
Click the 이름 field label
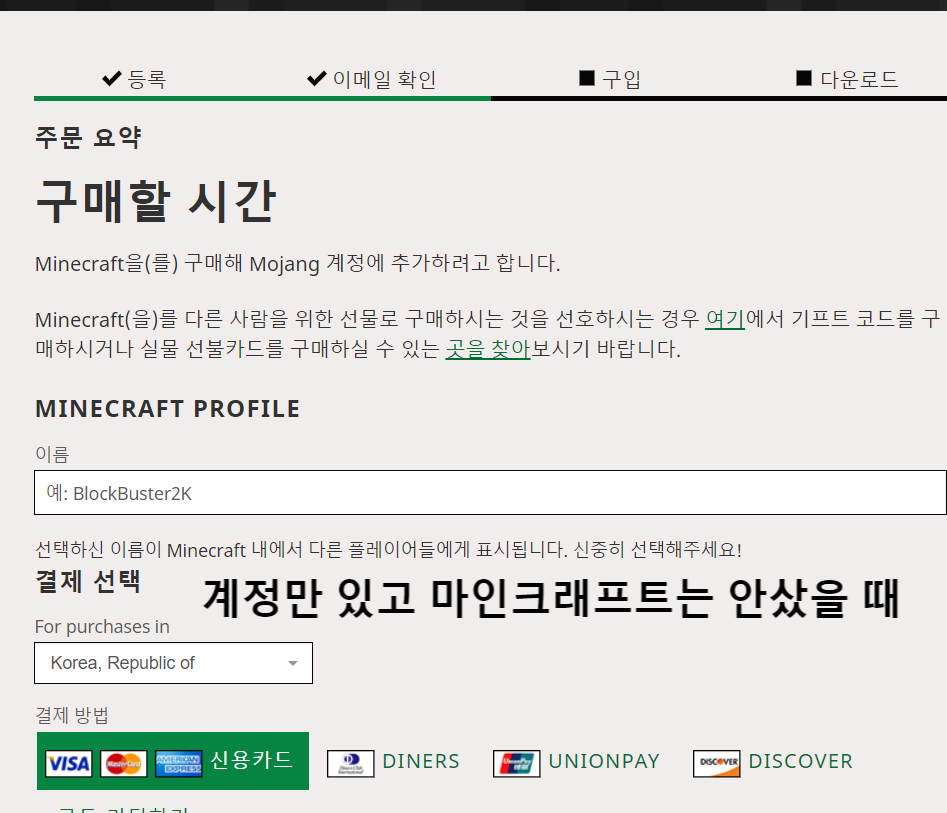coord(52,454)
